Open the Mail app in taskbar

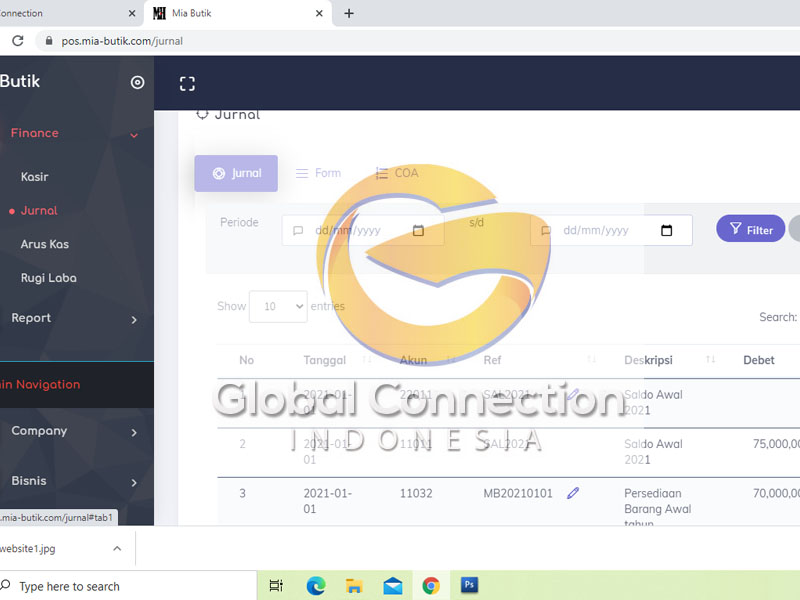click(x=392, y=586)
